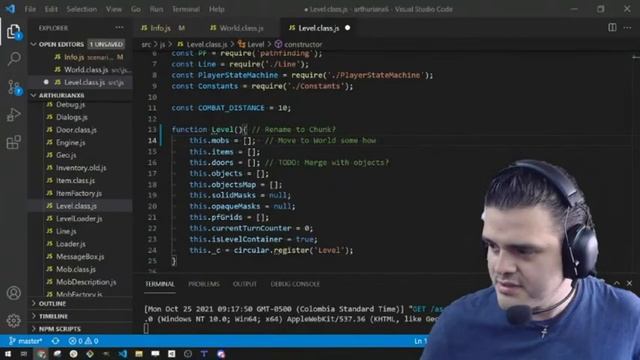640x360 pixels.
Task: Open the Selection menu
Action: (x=82, y=9)
